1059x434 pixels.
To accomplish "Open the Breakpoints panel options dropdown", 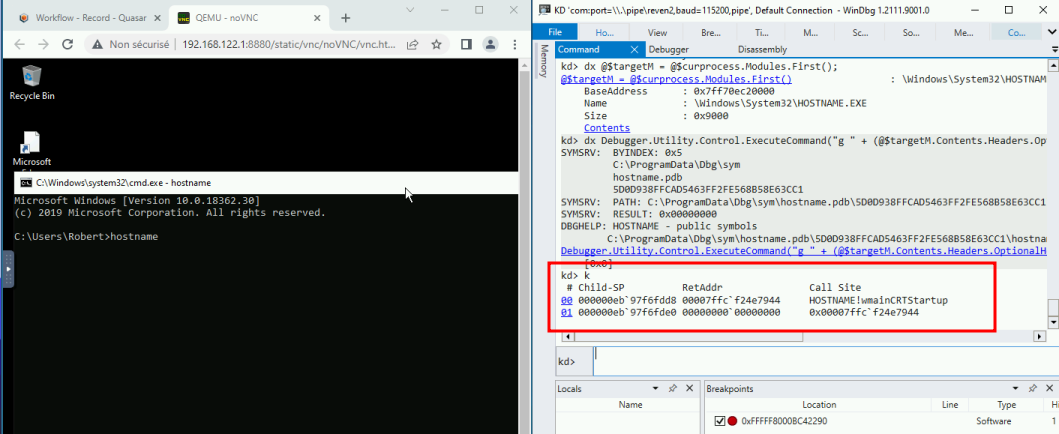I will pyautogui.click(x=1015, y=389).
